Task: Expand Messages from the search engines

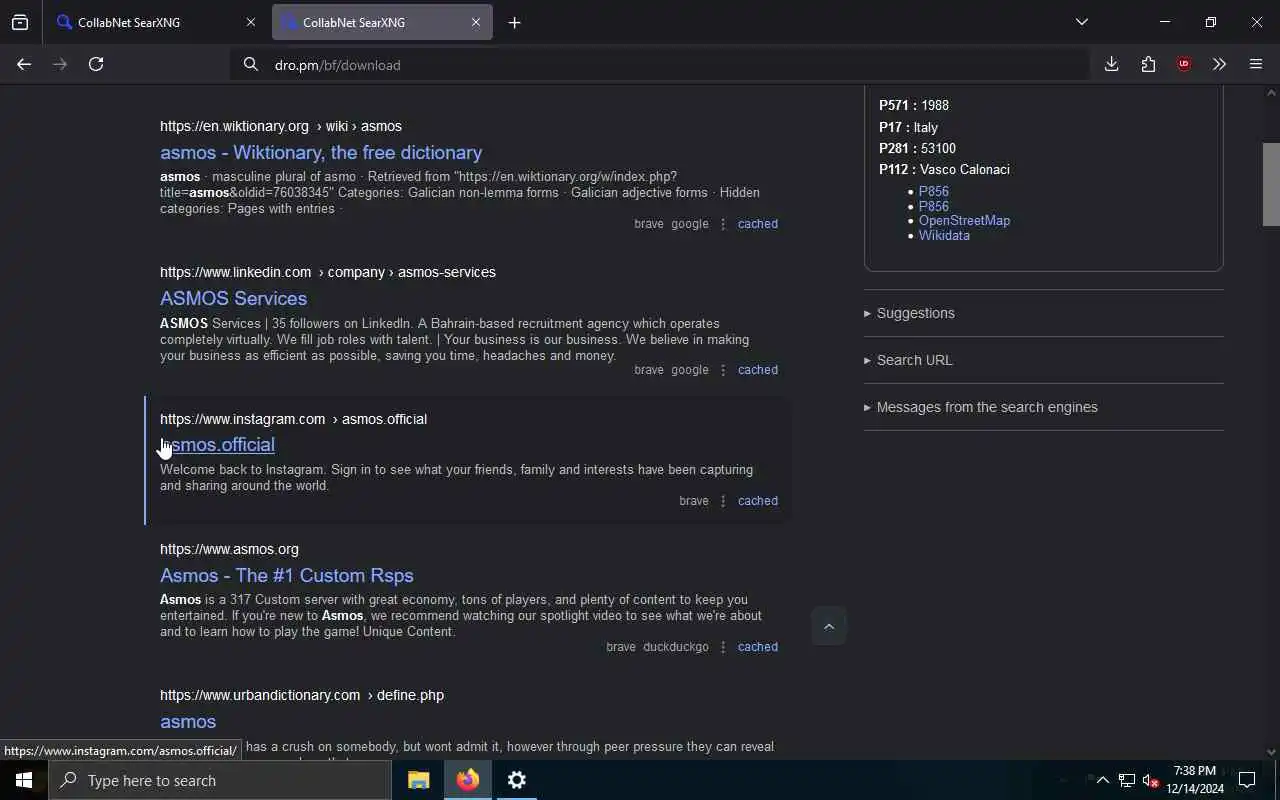Action: pyautogui.click(x=1043, y=407)
